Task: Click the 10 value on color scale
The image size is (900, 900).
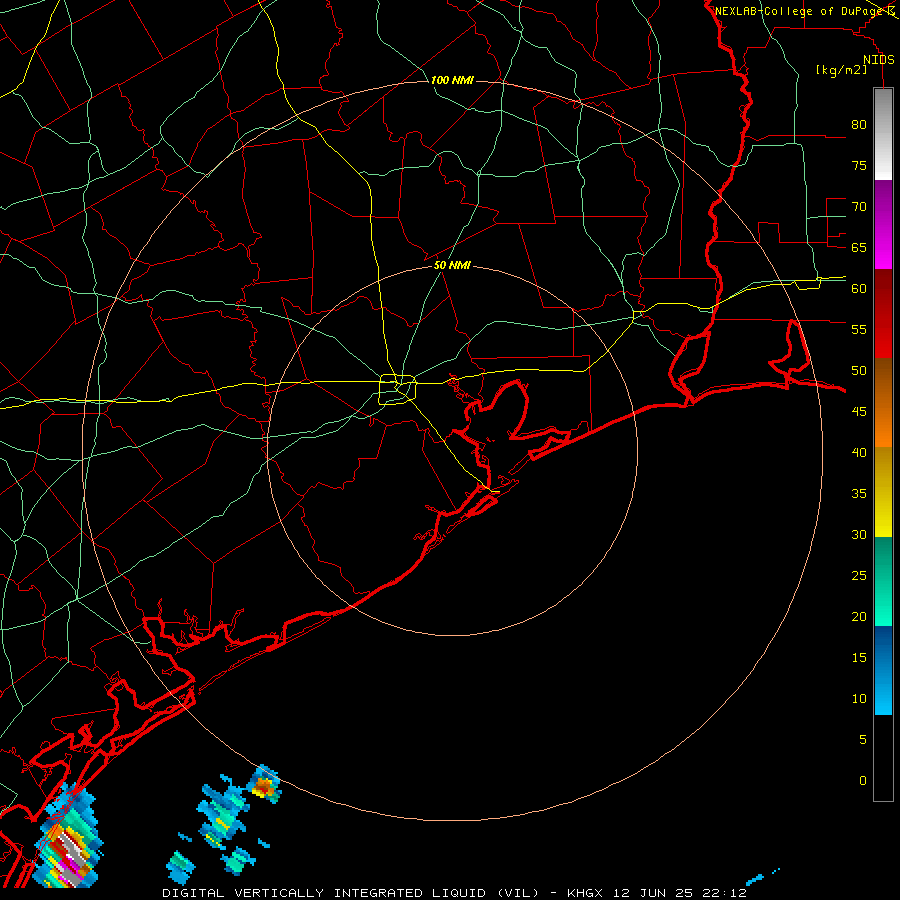Action: click(859, 699)
